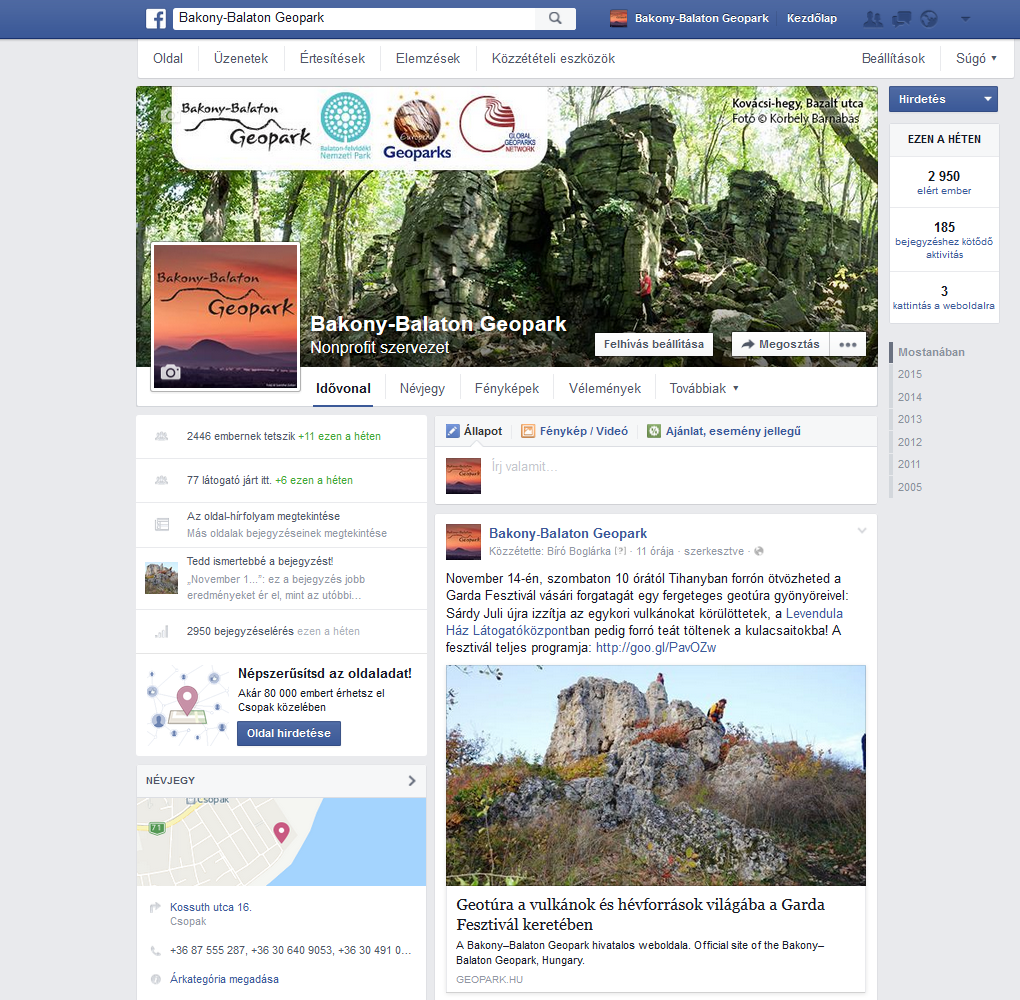Click the map location pin marker
Screen dimensions: 1020x1000
point(281,832)
